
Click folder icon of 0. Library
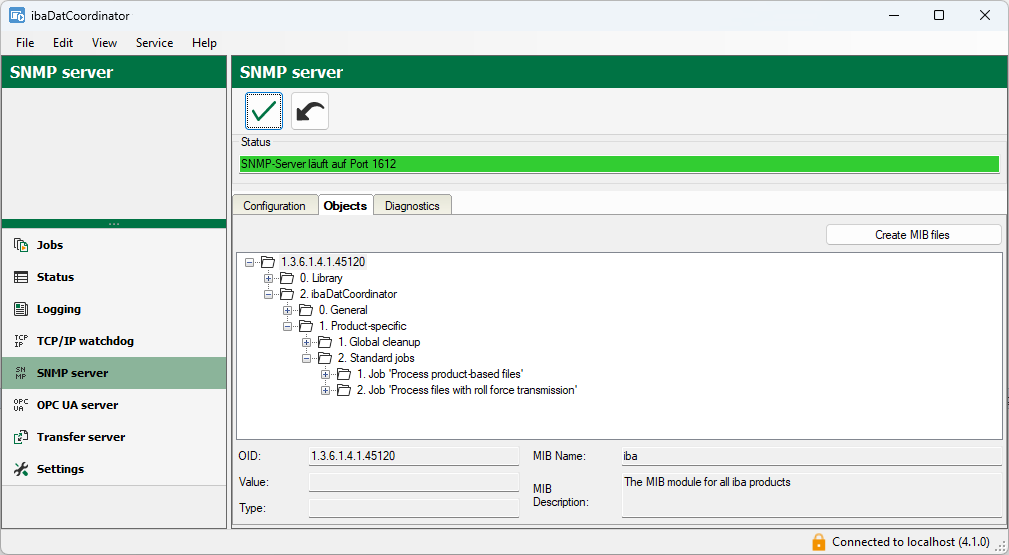(x=287, y=278)
